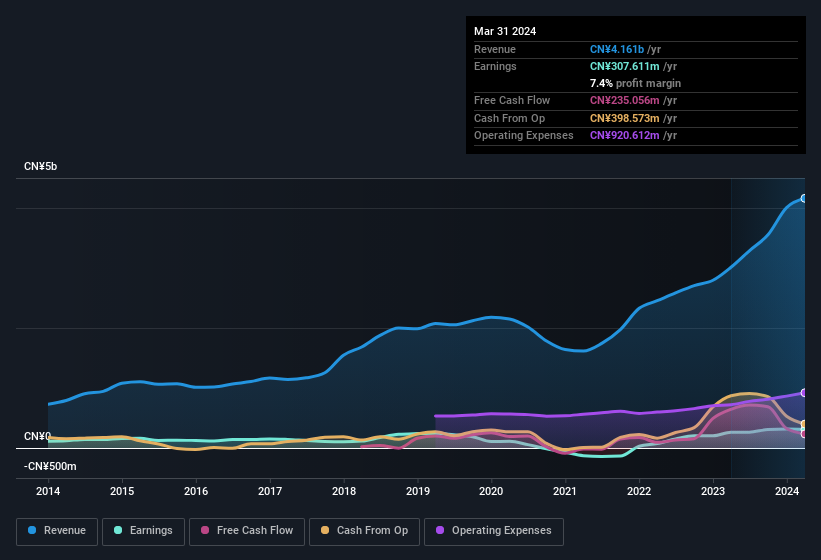Click the Revenue row label in tooltip
This screenshot has width=821, height=560.
pos(495,49)
